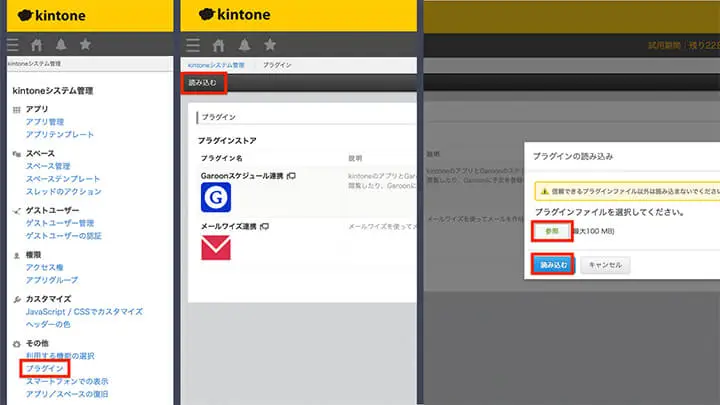Open プラグイン link under その他
The image size is (720, 405).
tap(45, 368)
